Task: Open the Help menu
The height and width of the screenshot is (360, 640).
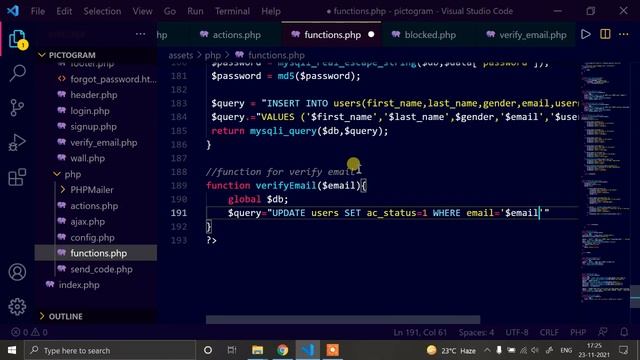Action: pyautogui.click(x=271, y=11)
